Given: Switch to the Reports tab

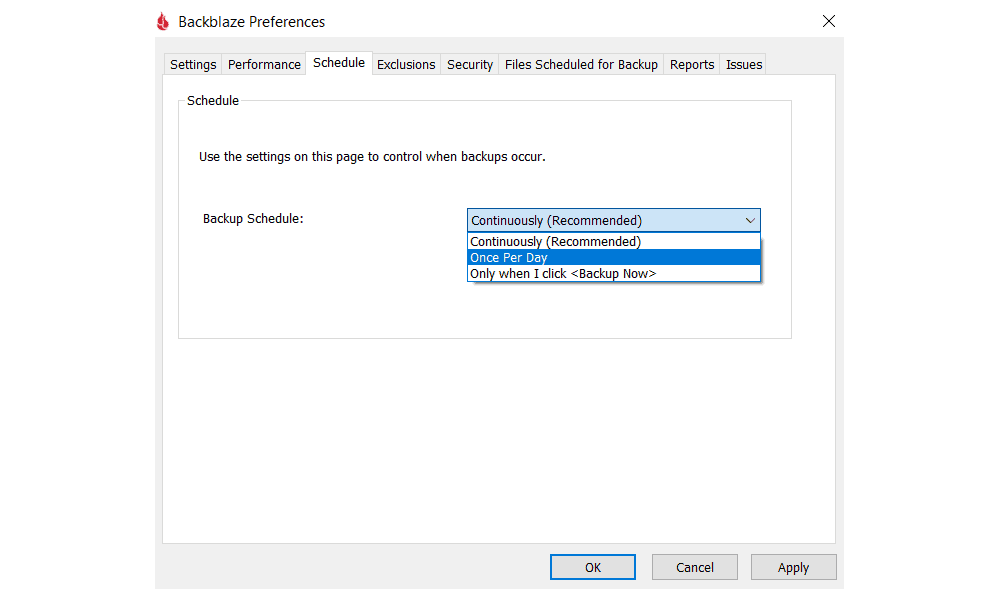Looking at the screenshot, I should pos(691,64).
